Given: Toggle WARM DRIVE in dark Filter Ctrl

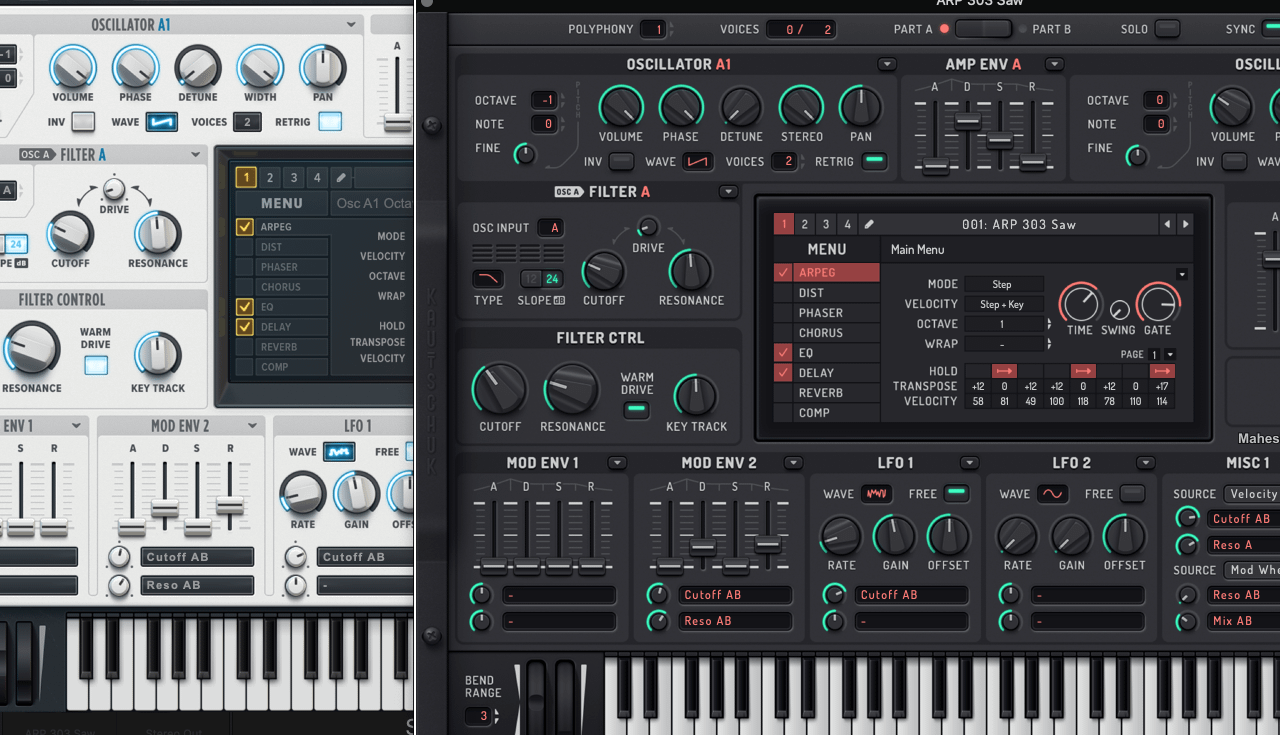Looking at the screenshot, I should coord(636,410).
